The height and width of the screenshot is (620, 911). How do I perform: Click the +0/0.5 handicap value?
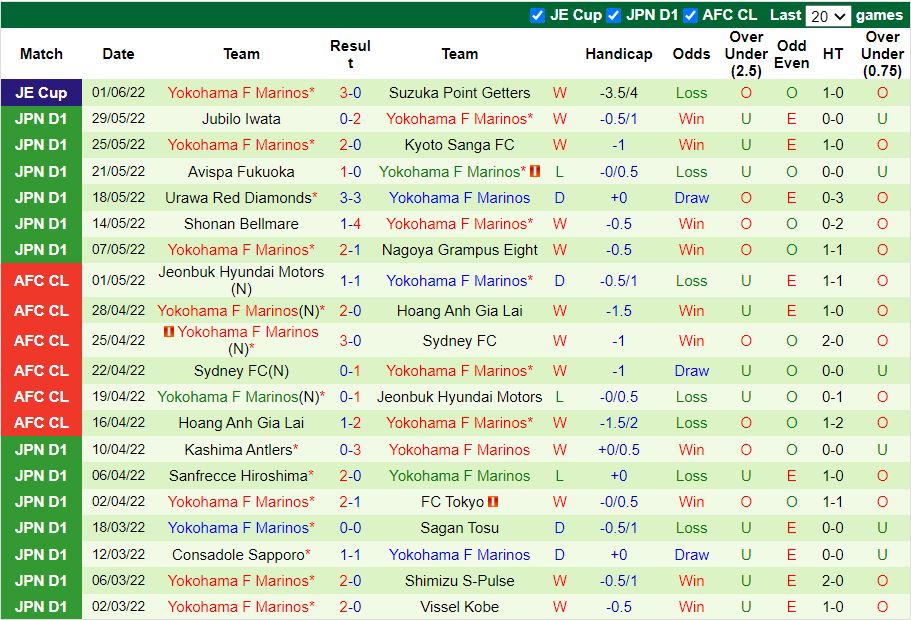tap(619, 449)
